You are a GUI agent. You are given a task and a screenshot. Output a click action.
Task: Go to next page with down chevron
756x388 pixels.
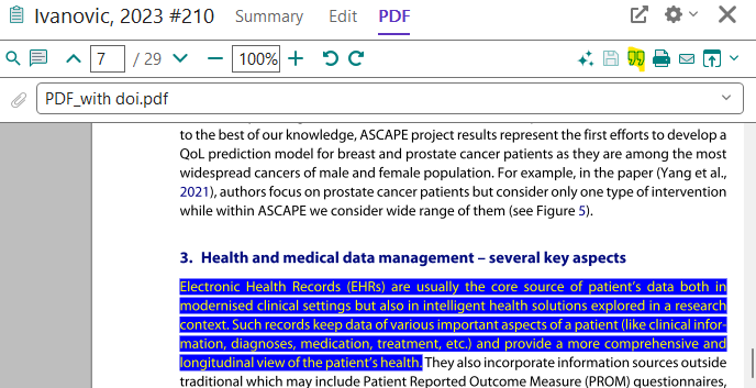tap(180, 59)
